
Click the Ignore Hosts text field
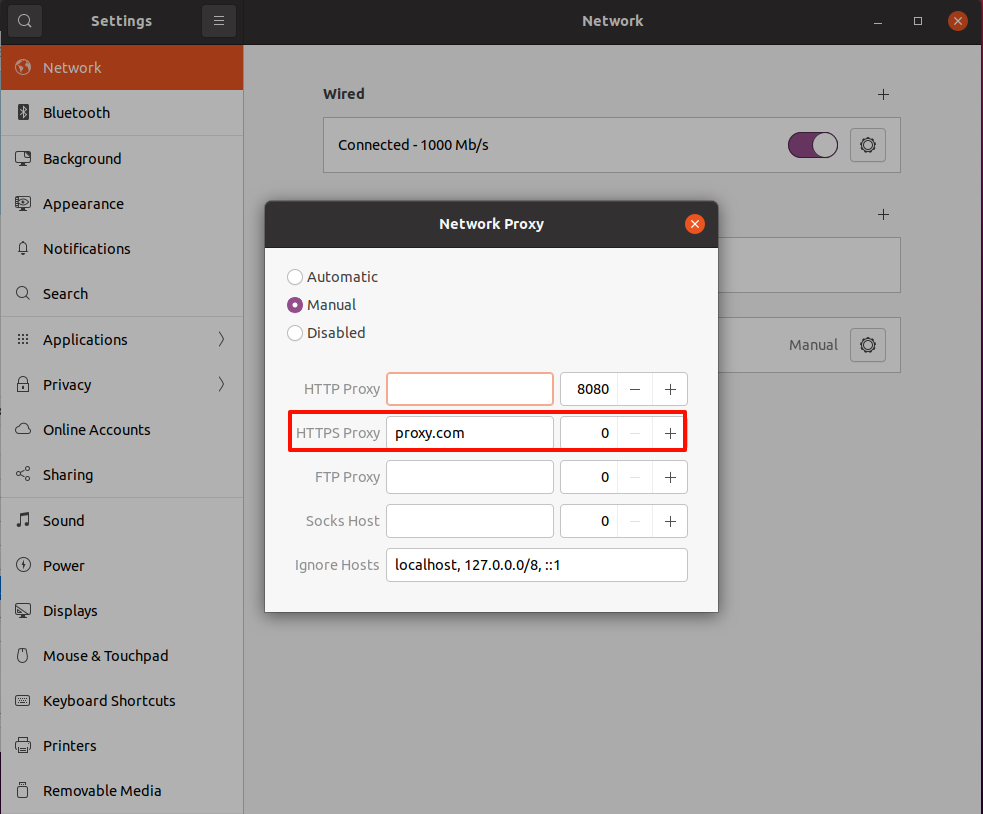(x=537, y=565)
